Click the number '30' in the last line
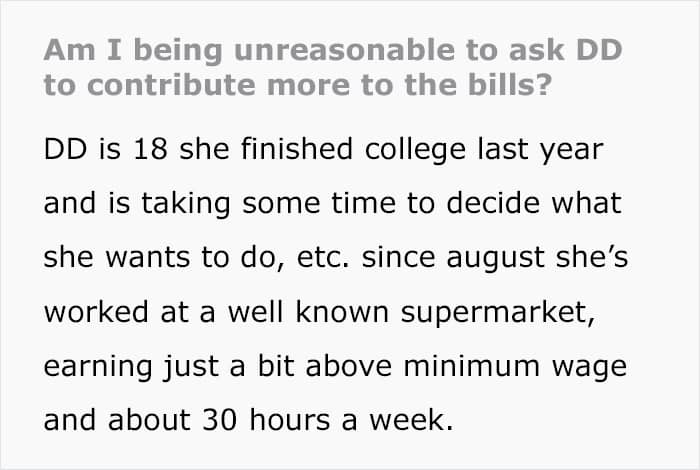The width and height of the screenshot is (700, 470). tap(220, 420)
